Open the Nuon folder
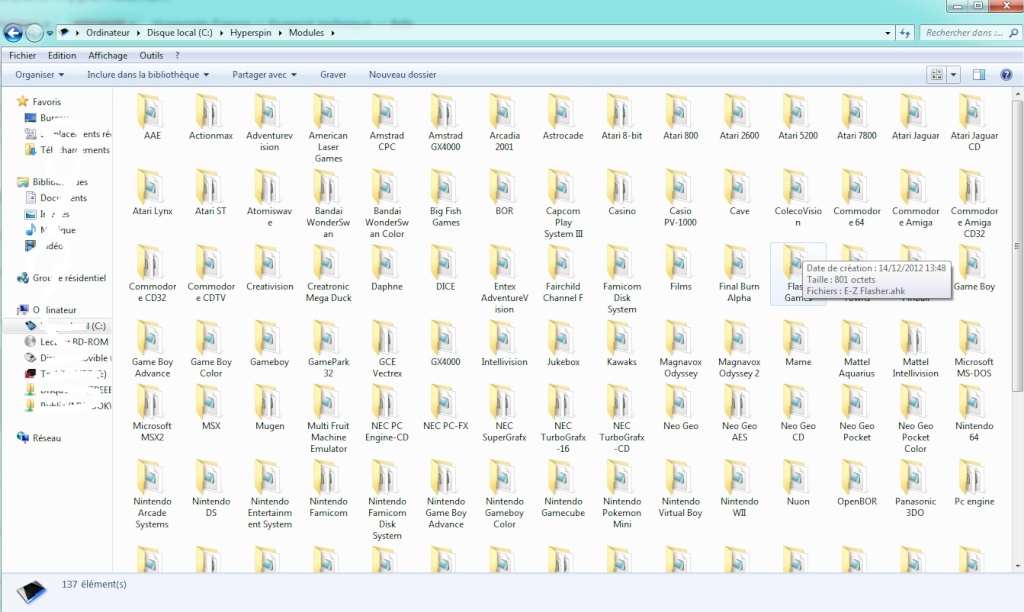 point(797,483)
